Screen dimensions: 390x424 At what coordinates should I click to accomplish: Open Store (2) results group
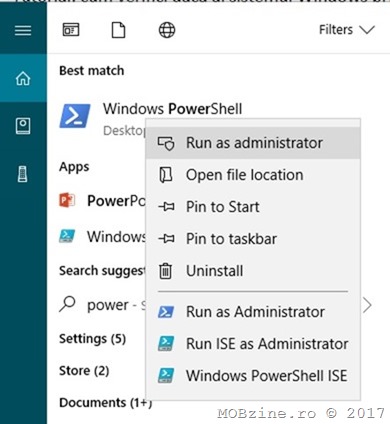click(84, 371)
